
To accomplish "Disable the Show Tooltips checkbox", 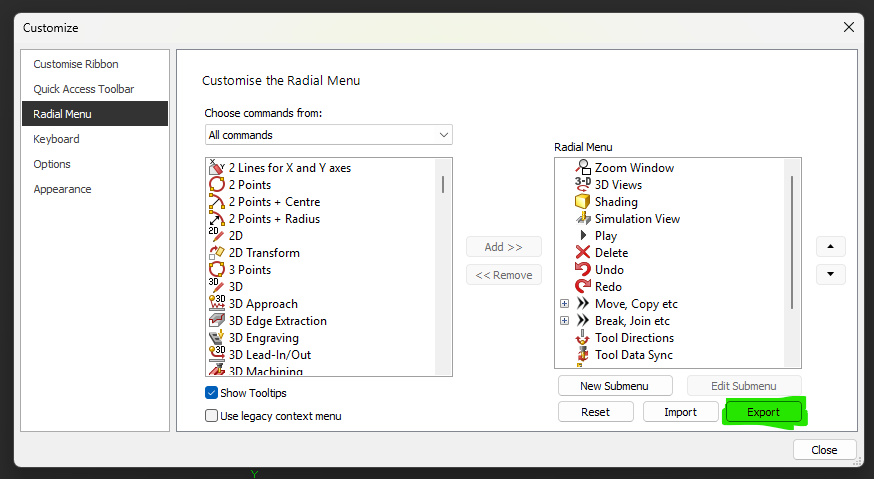I will point(212,393).
